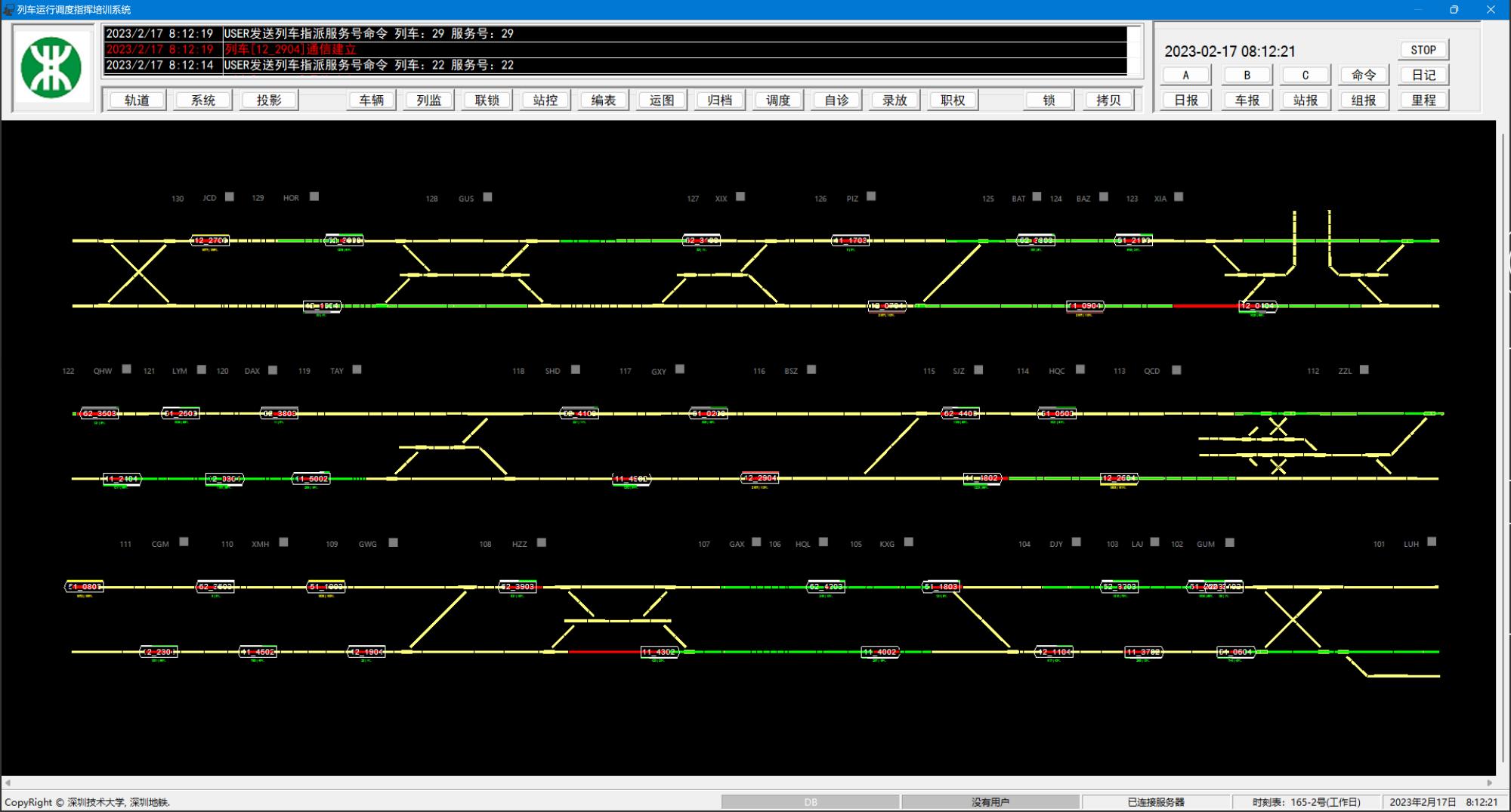Screen dimensions: 1511x812
Task: Click train 62_4403 near SJZ station
Action: (960, 413)
